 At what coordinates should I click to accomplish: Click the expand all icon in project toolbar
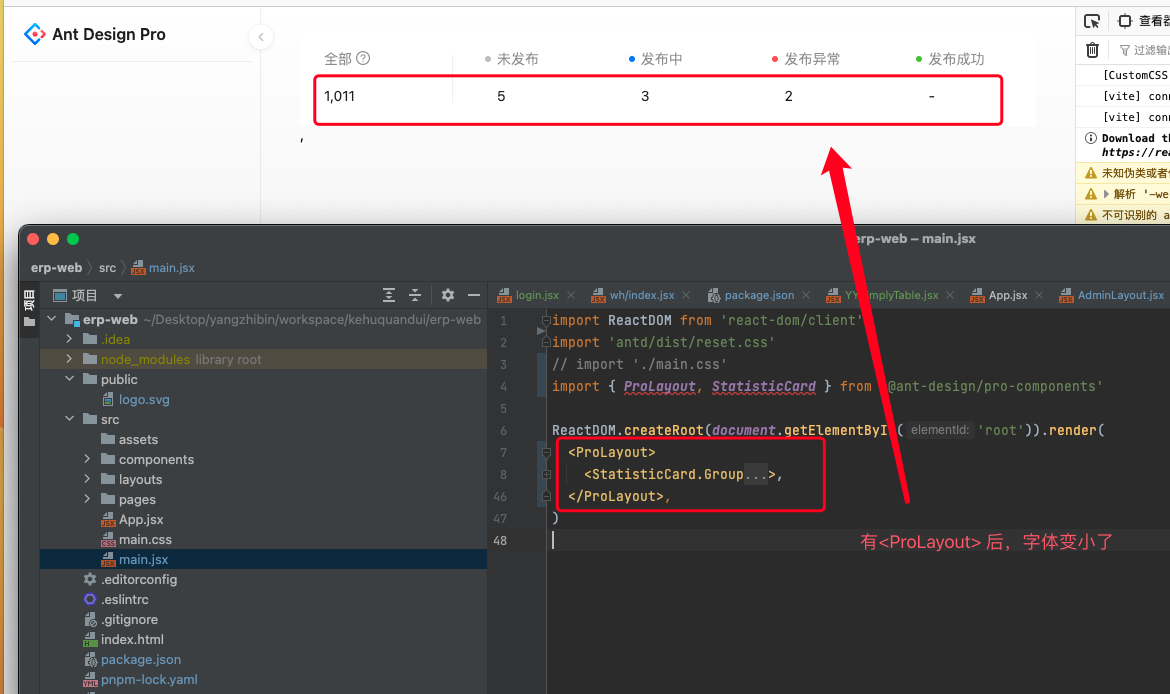(388, 295)
